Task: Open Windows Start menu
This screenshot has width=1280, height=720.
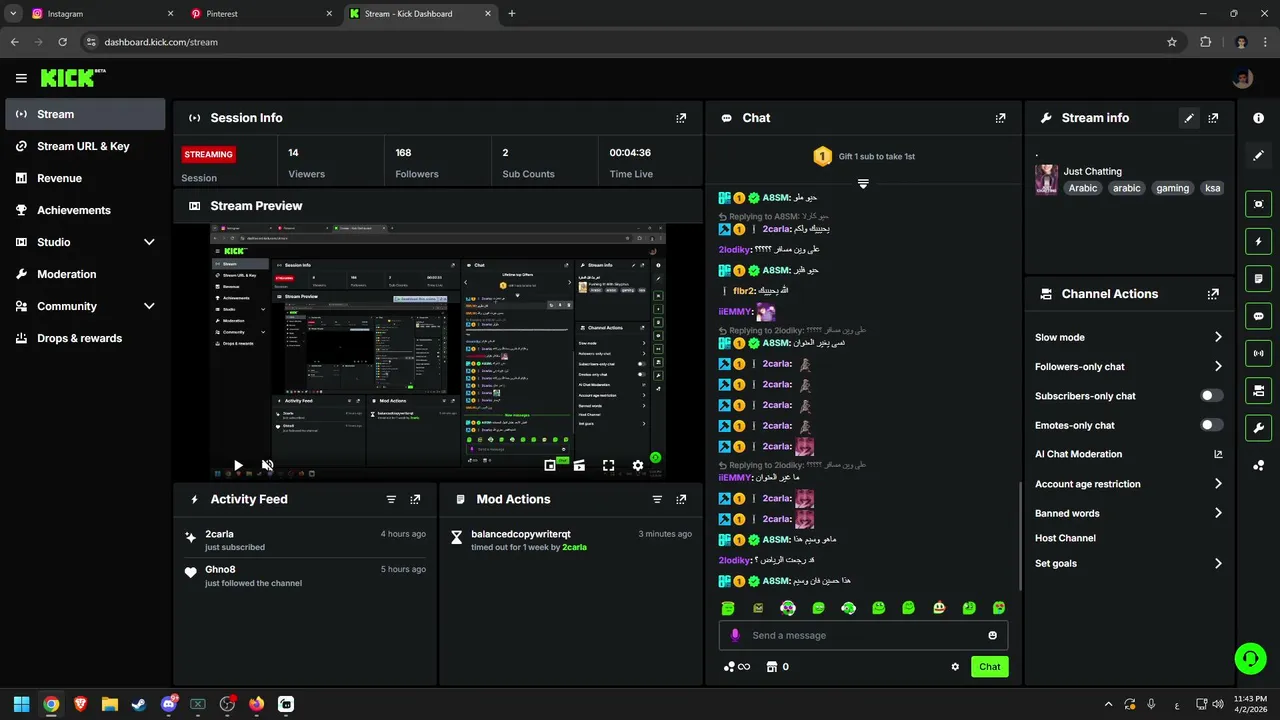Action: [21, 704]
